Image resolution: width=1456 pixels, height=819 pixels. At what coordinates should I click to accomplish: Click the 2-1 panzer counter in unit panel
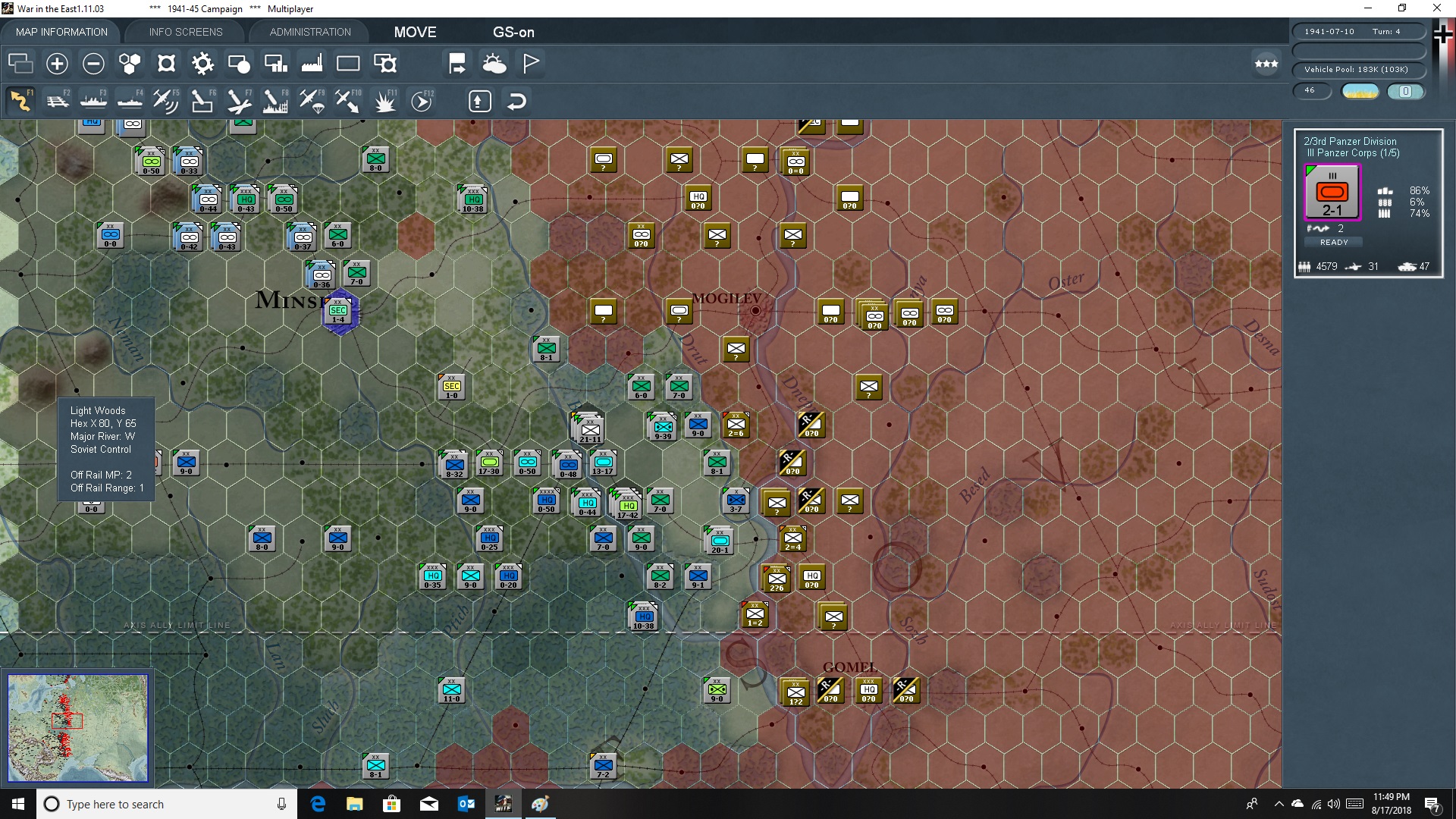(x=1332, y=193)
